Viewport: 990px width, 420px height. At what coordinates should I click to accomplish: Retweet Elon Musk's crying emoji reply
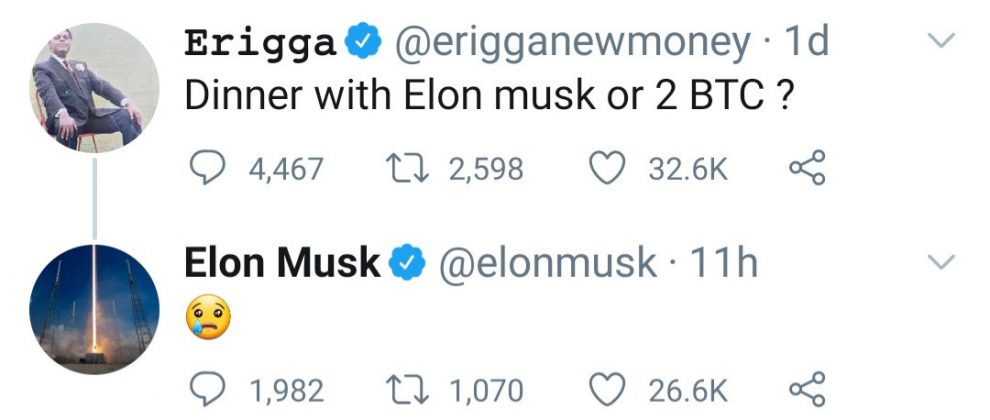click(x=407, y=389)
